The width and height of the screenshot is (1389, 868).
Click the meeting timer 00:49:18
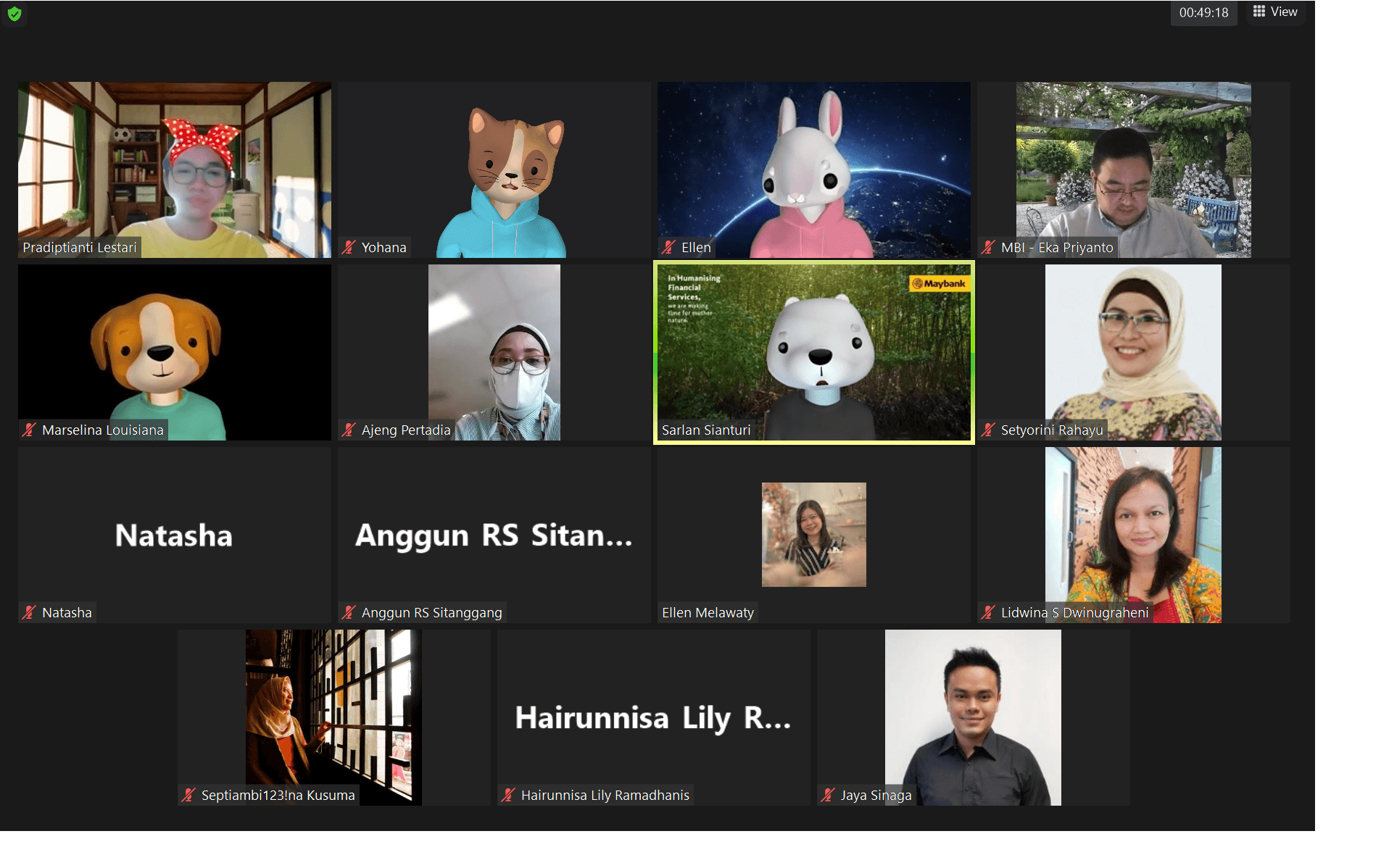1203,13
